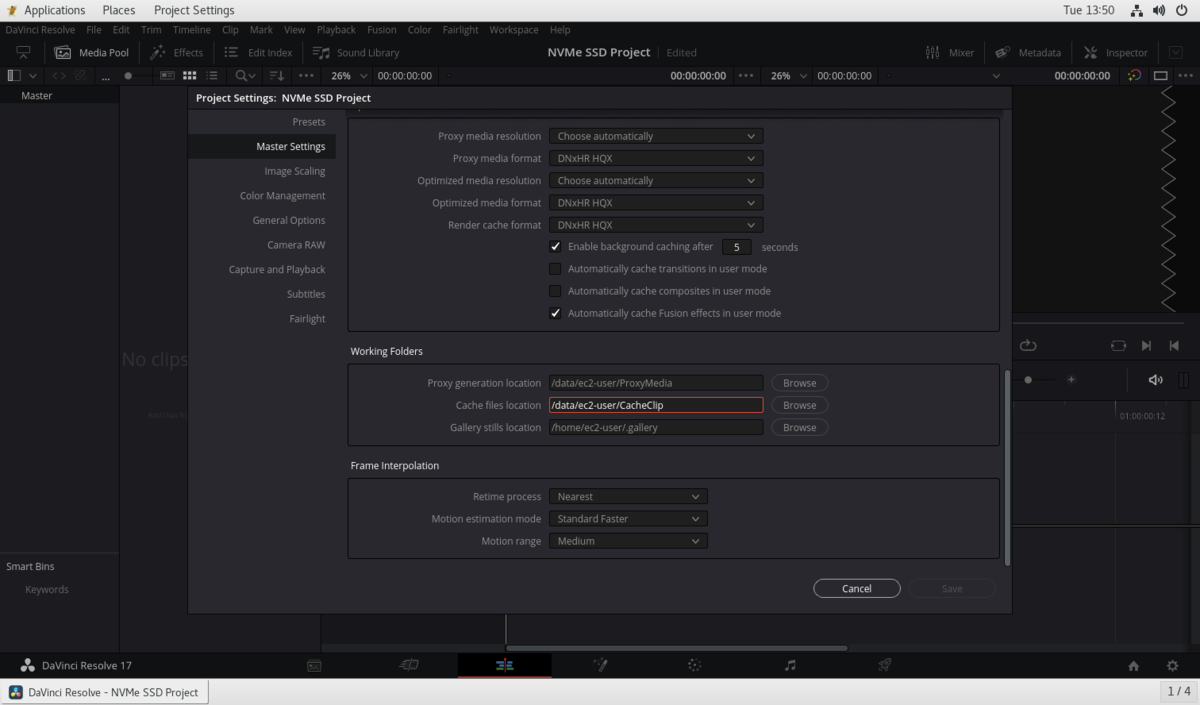This screenshot has height=705, width=1200.
Task: Open Retime process dropdown
Action: coord(628,496)
